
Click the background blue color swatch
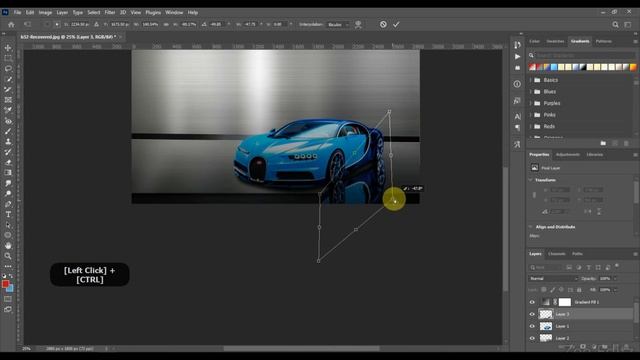(x=11, y=289)
